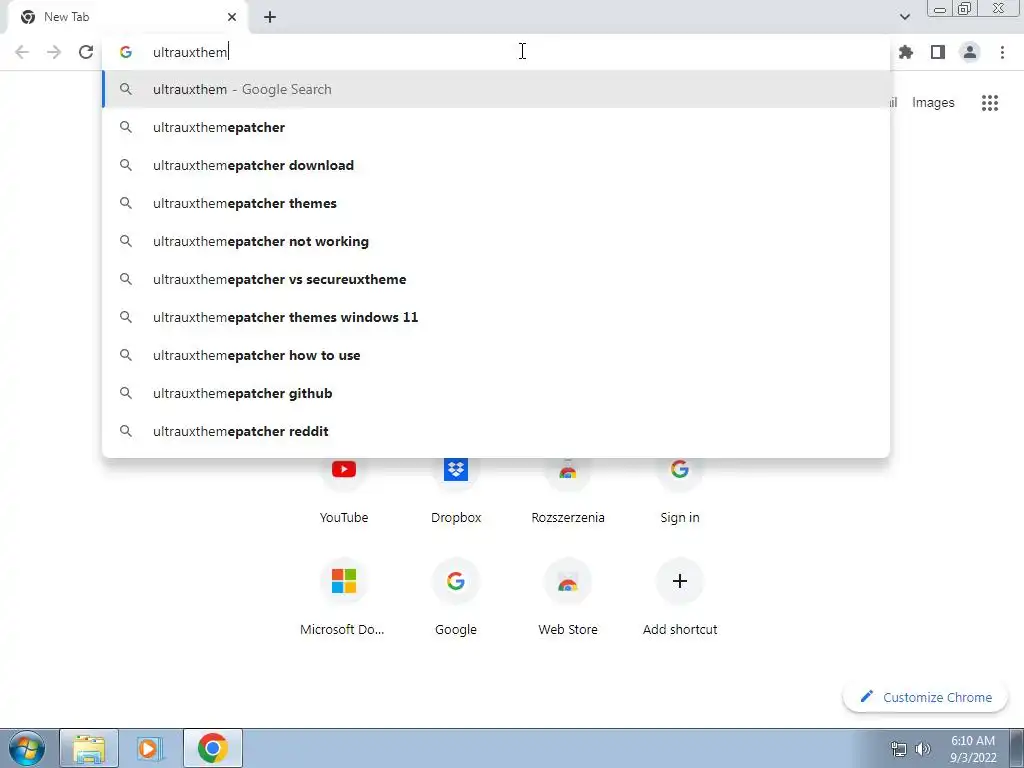Screen dimensions: 1024x768
Task: Go forward using the forward arrow
Action: (54, 52)
